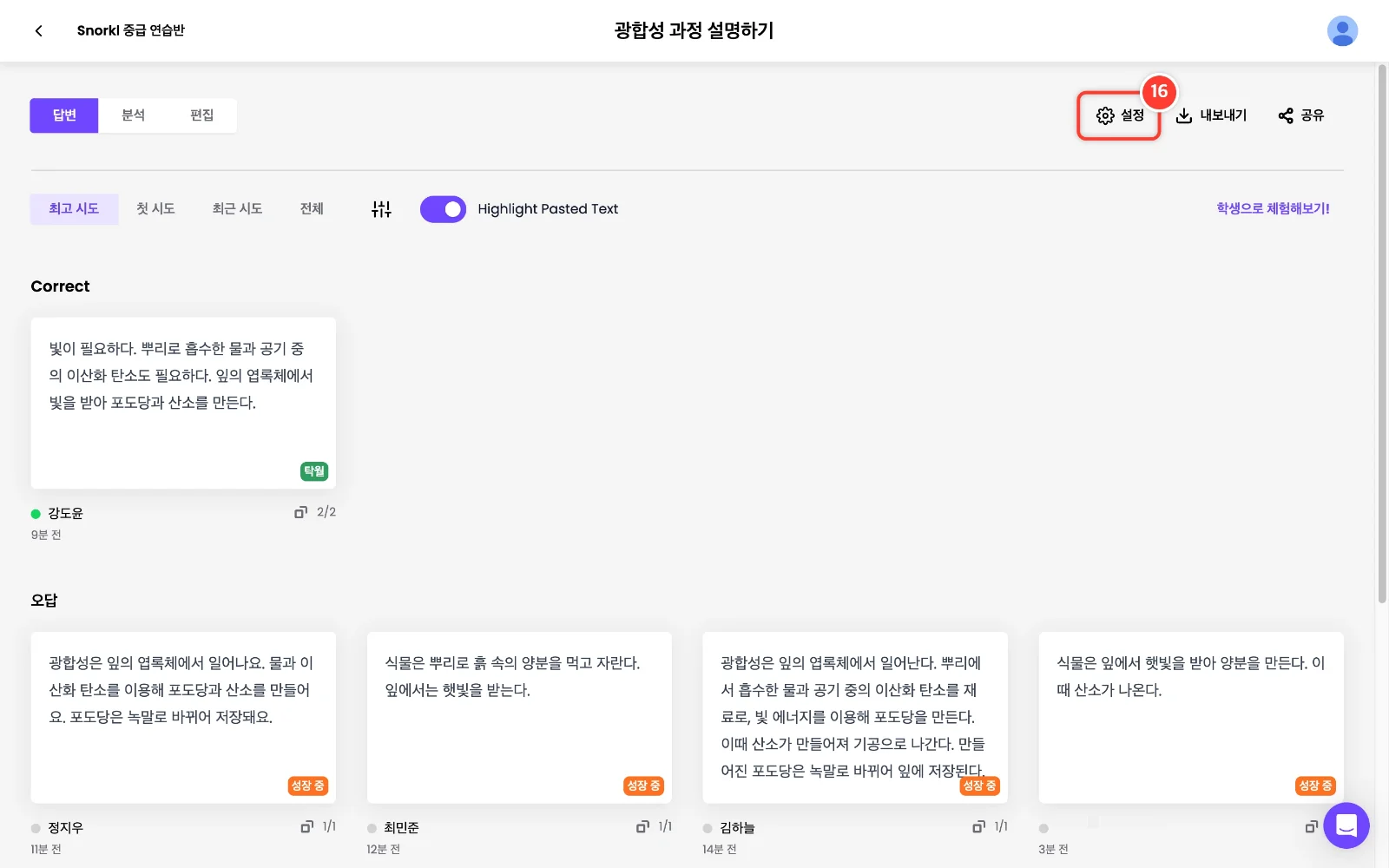Select the 최근 시도 filter

pyautogui.click(x=237, y=208)
